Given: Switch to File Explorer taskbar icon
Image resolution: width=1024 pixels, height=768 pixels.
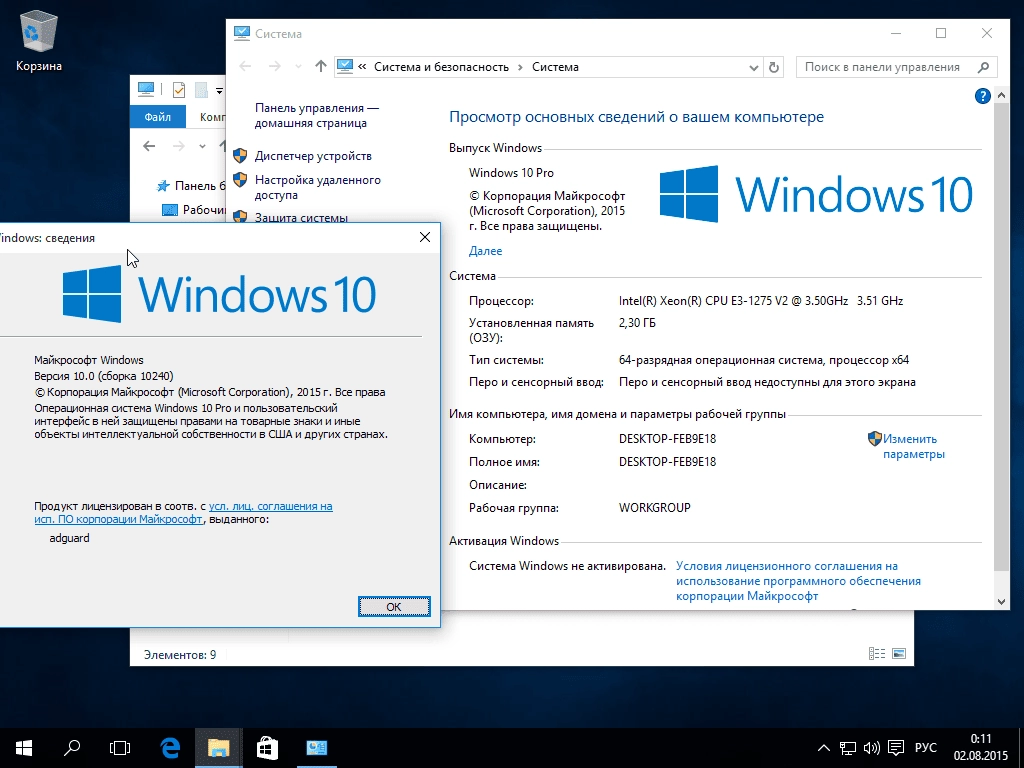Looking at the screenshot, I should [x=219, y=748].
